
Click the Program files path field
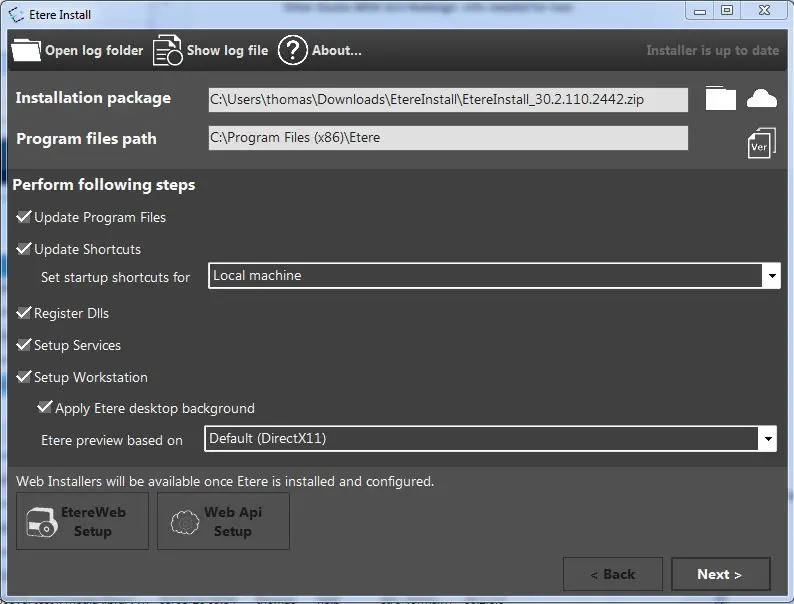(x=447, y=138)
